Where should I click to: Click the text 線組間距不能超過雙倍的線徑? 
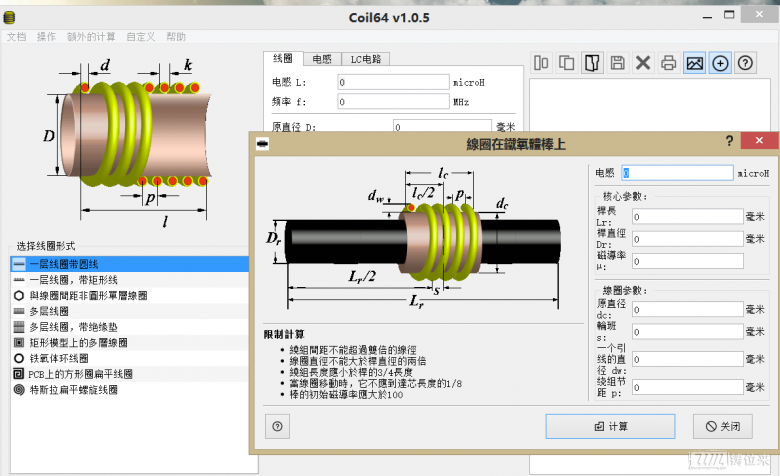pyautogui.click(x=353, y=350)
